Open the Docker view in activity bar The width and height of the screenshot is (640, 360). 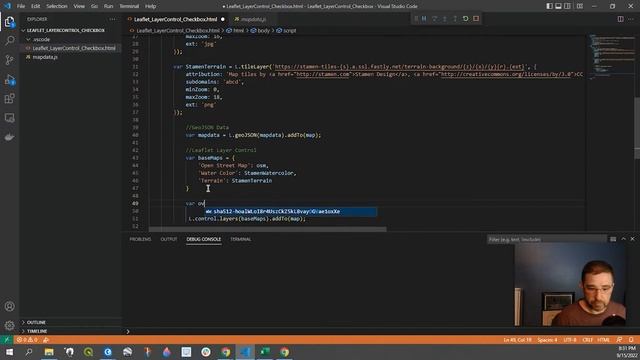(9, 138)
